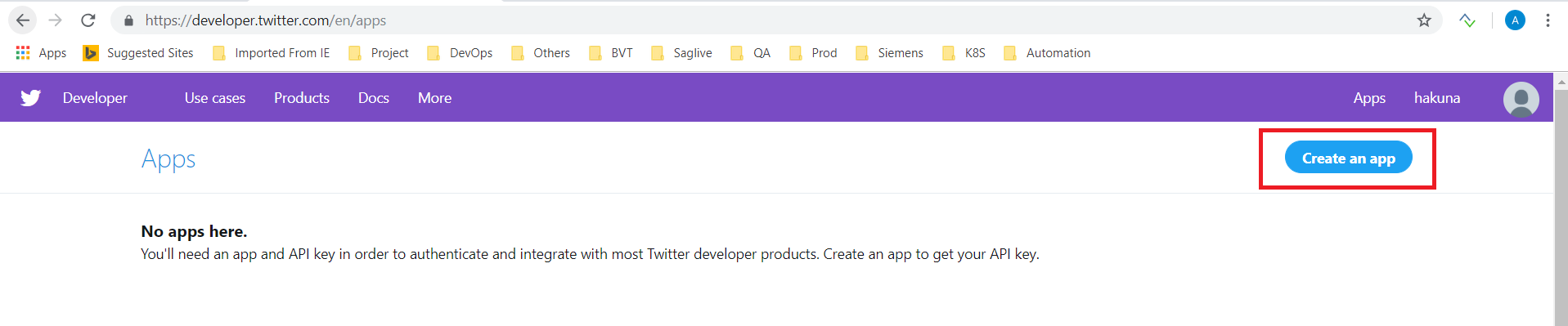Open the Chrome profile avatar 'A'
Image resolution: width=1568 pixels, height=326 pixels.
1515,20
